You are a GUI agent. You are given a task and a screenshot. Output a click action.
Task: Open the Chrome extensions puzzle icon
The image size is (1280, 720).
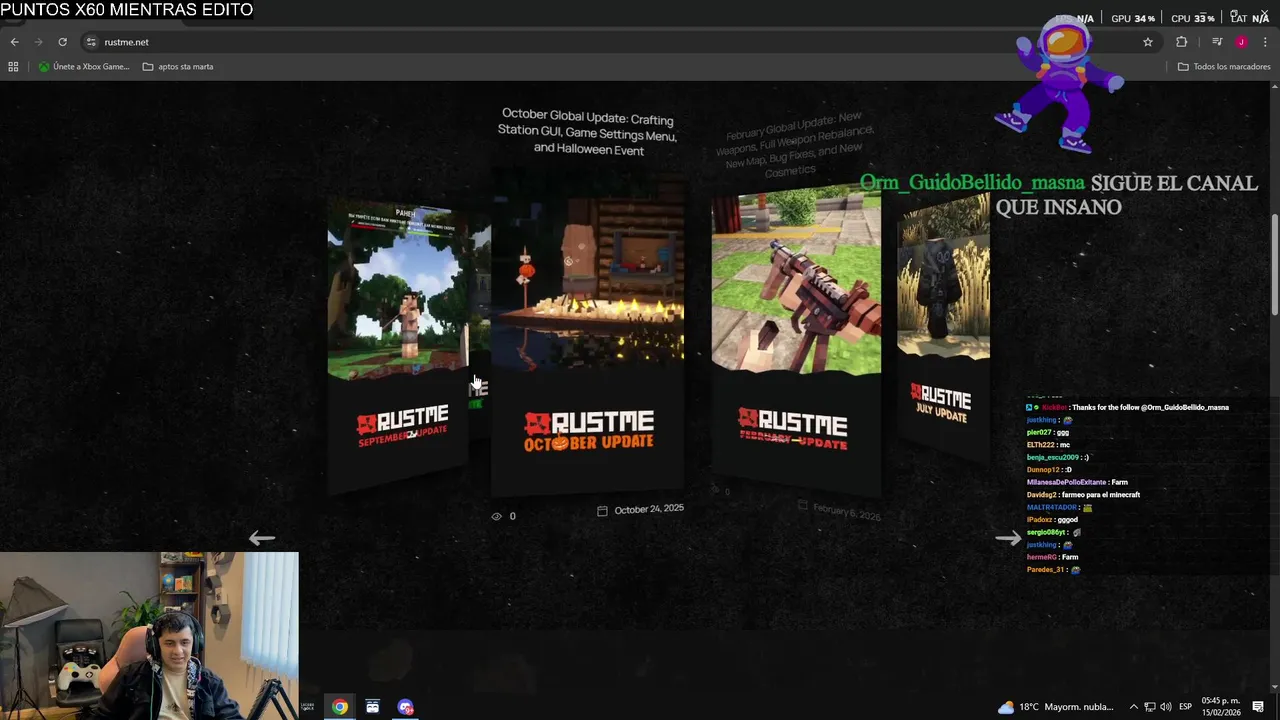point(1181,42)
